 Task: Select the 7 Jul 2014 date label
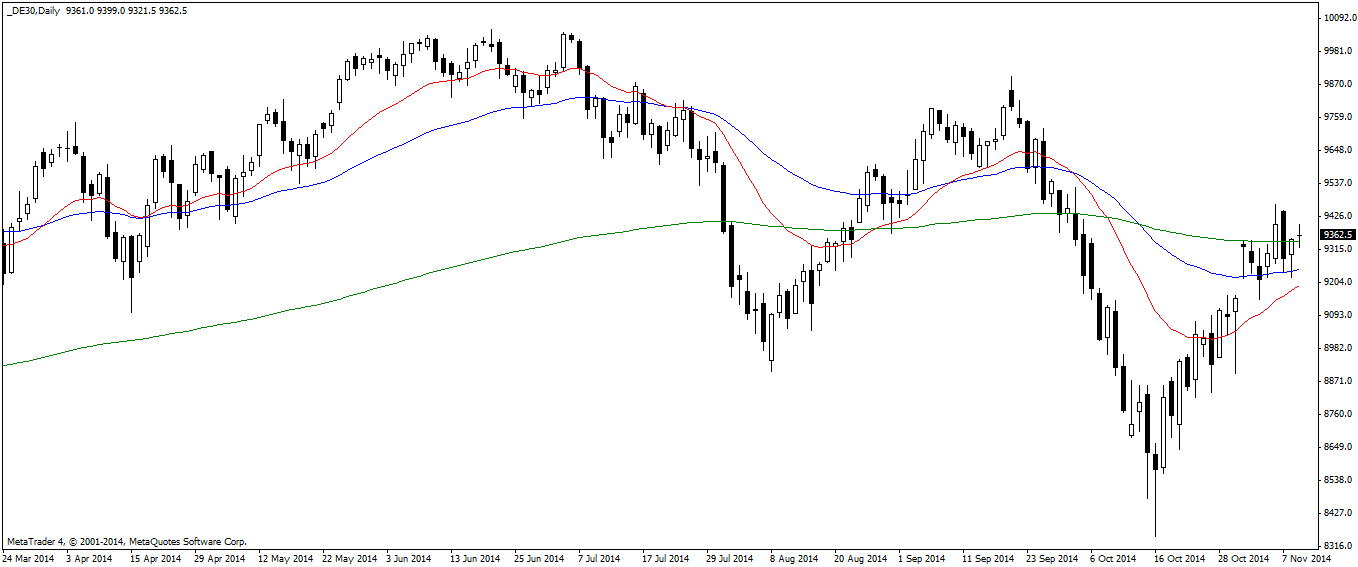tap(600, 558)
